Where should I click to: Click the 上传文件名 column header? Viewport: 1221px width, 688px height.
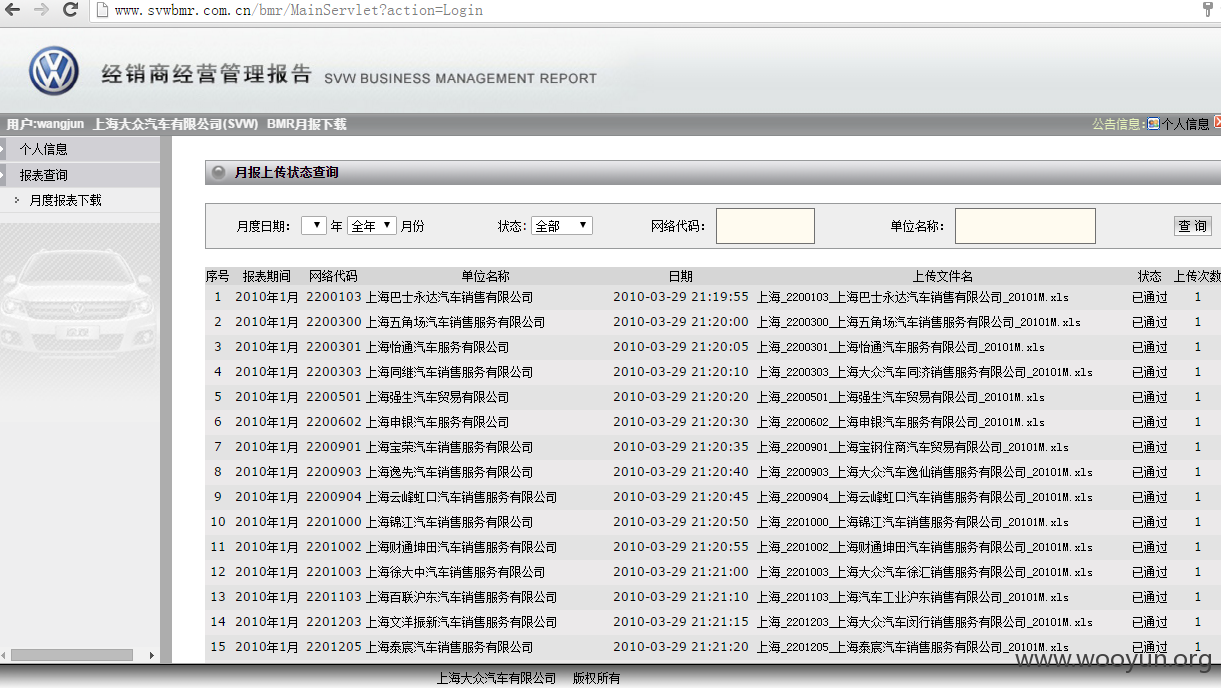(942, 276)
